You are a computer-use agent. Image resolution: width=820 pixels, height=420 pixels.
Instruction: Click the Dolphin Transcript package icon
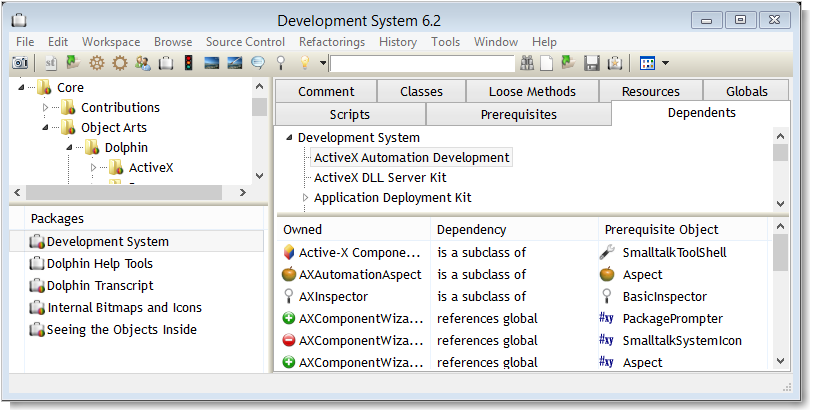37,286
